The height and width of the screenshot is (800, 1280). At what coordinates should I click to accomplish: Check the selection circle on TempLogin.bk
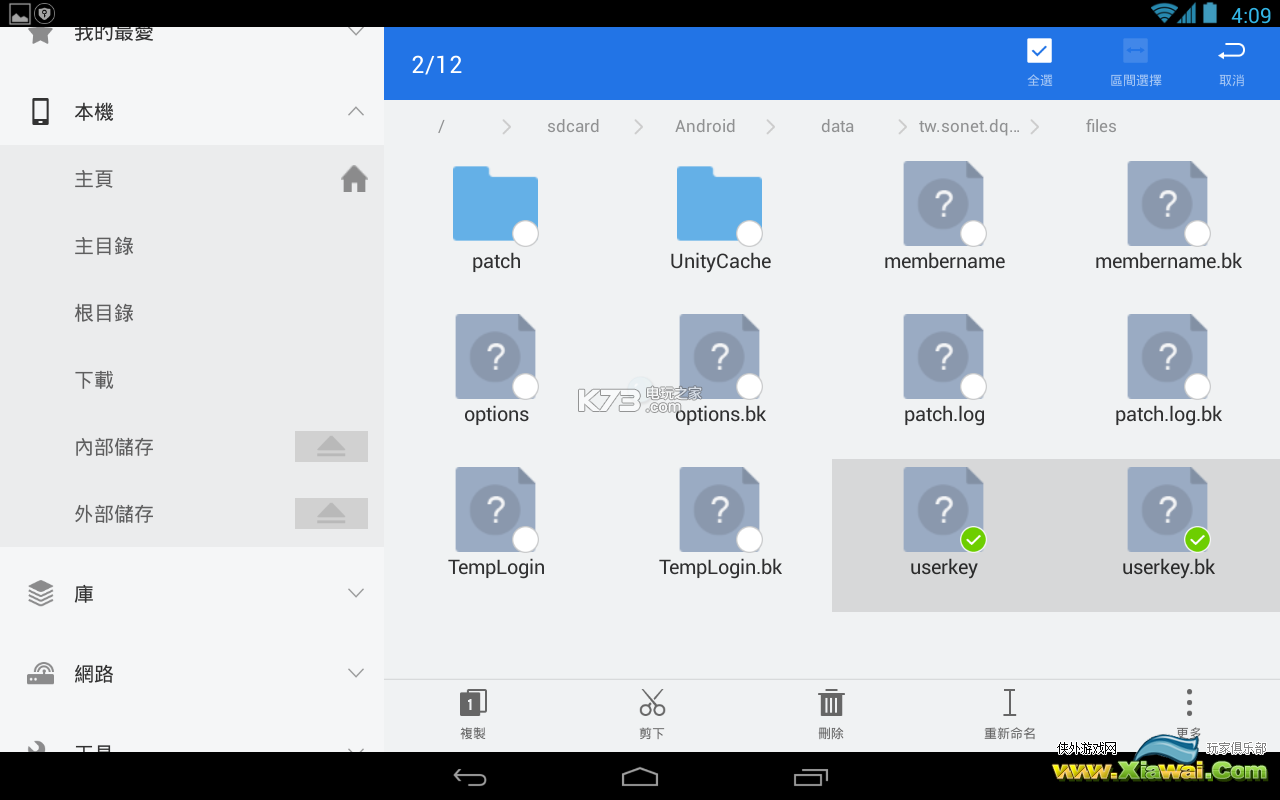coord(749,540)
